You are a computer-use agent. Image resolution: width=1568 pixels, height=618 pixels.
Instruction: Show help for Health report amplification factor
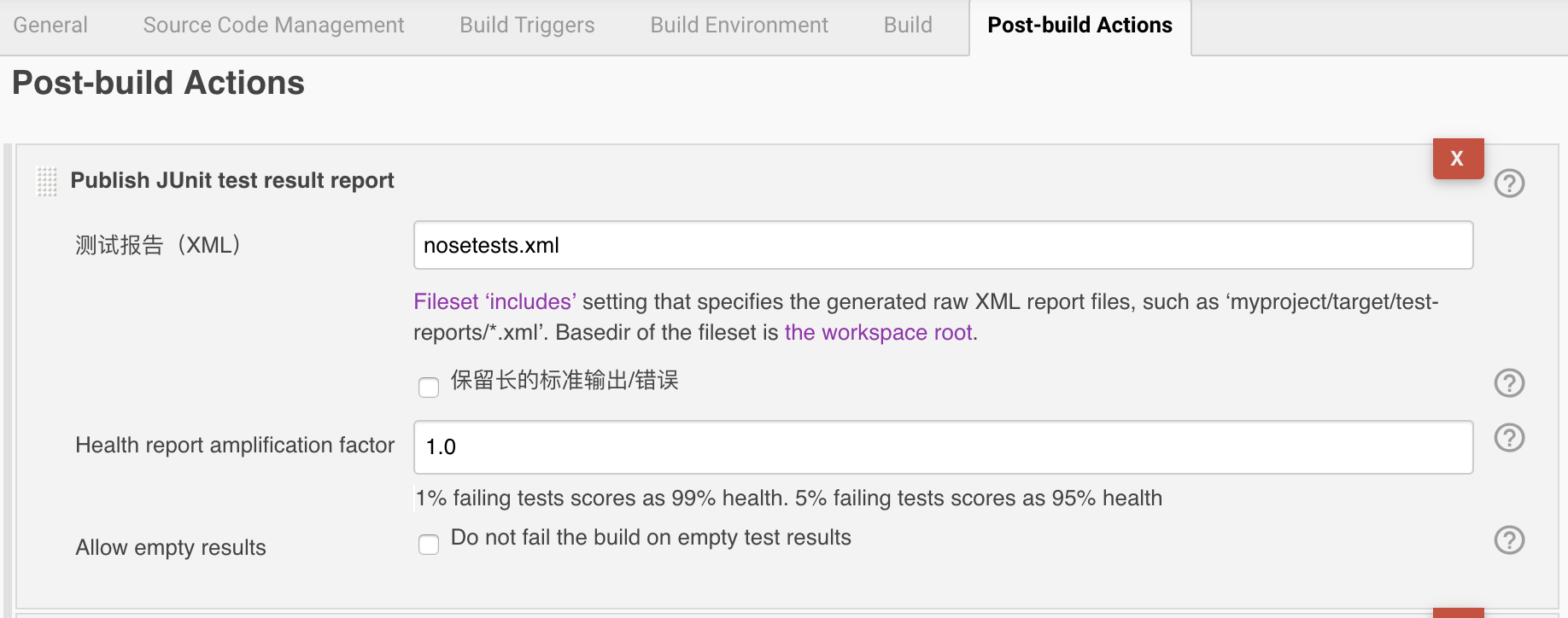click(x=1509, y=438)
